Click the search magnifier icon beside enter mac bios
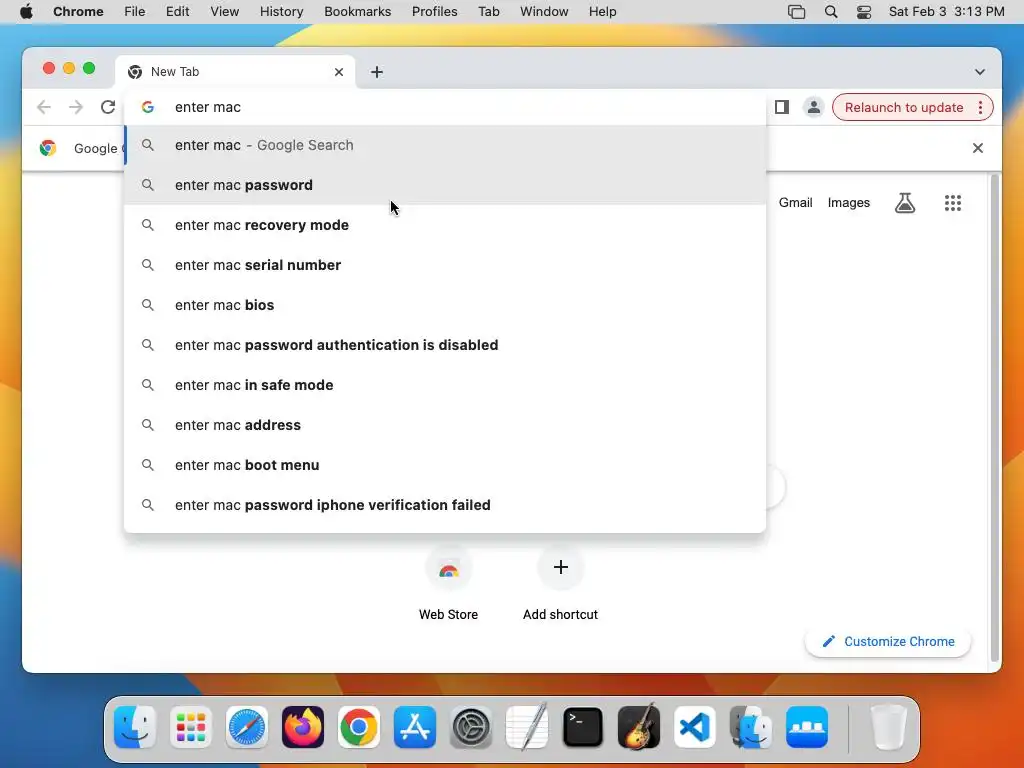1024x768 pixels. 148,305
